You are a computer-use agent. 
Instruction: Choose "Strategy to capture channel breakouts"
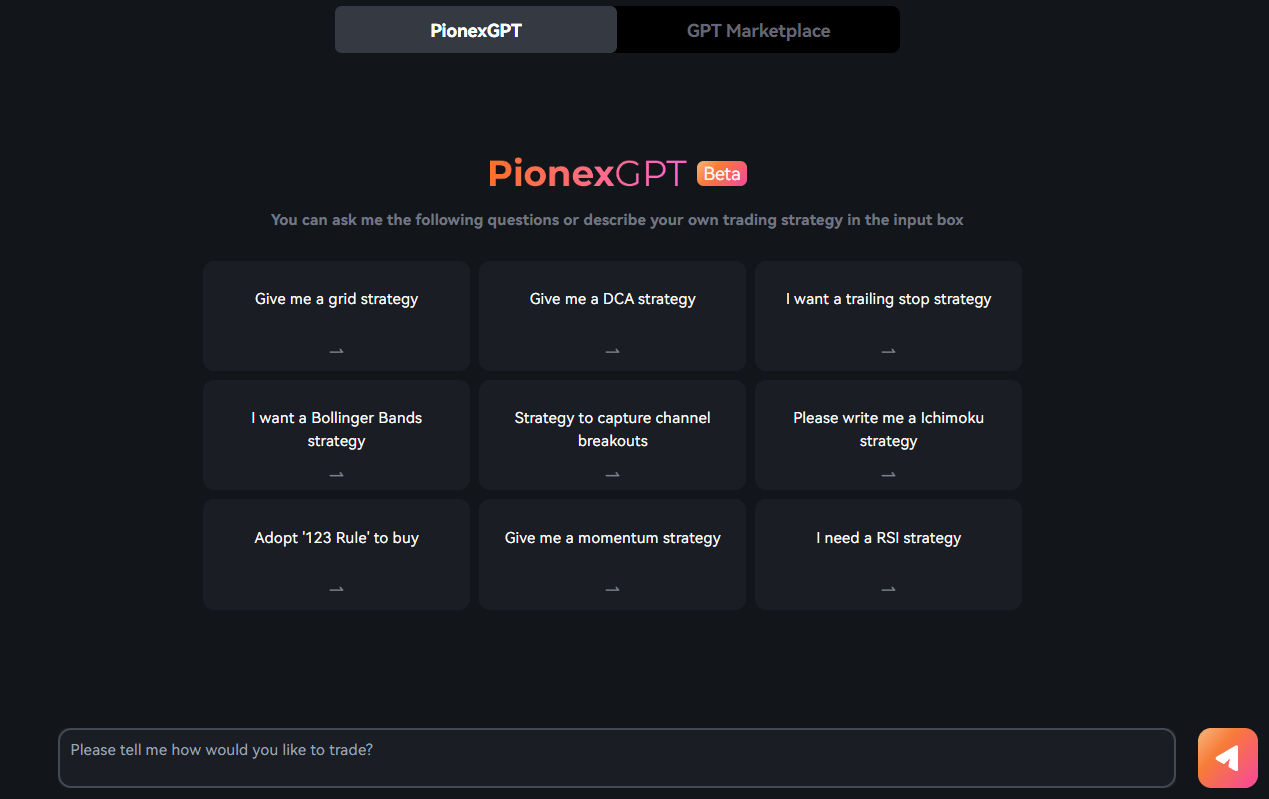tap(612, 429)
